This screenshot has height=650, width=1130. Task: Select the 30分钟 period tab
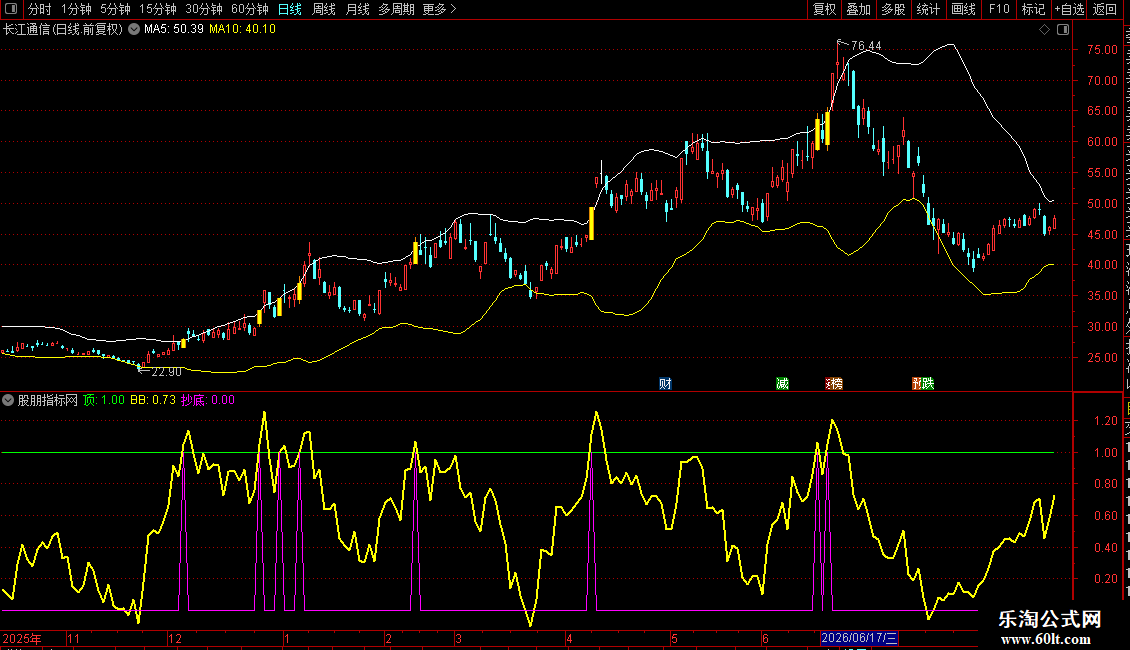204,9
